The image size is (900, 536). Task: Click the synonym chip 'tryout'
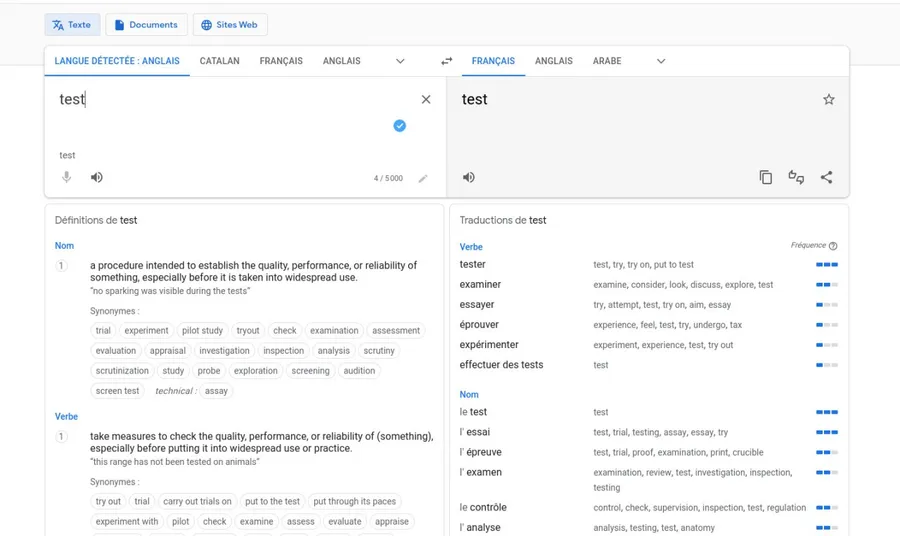[x=248, y=331]
